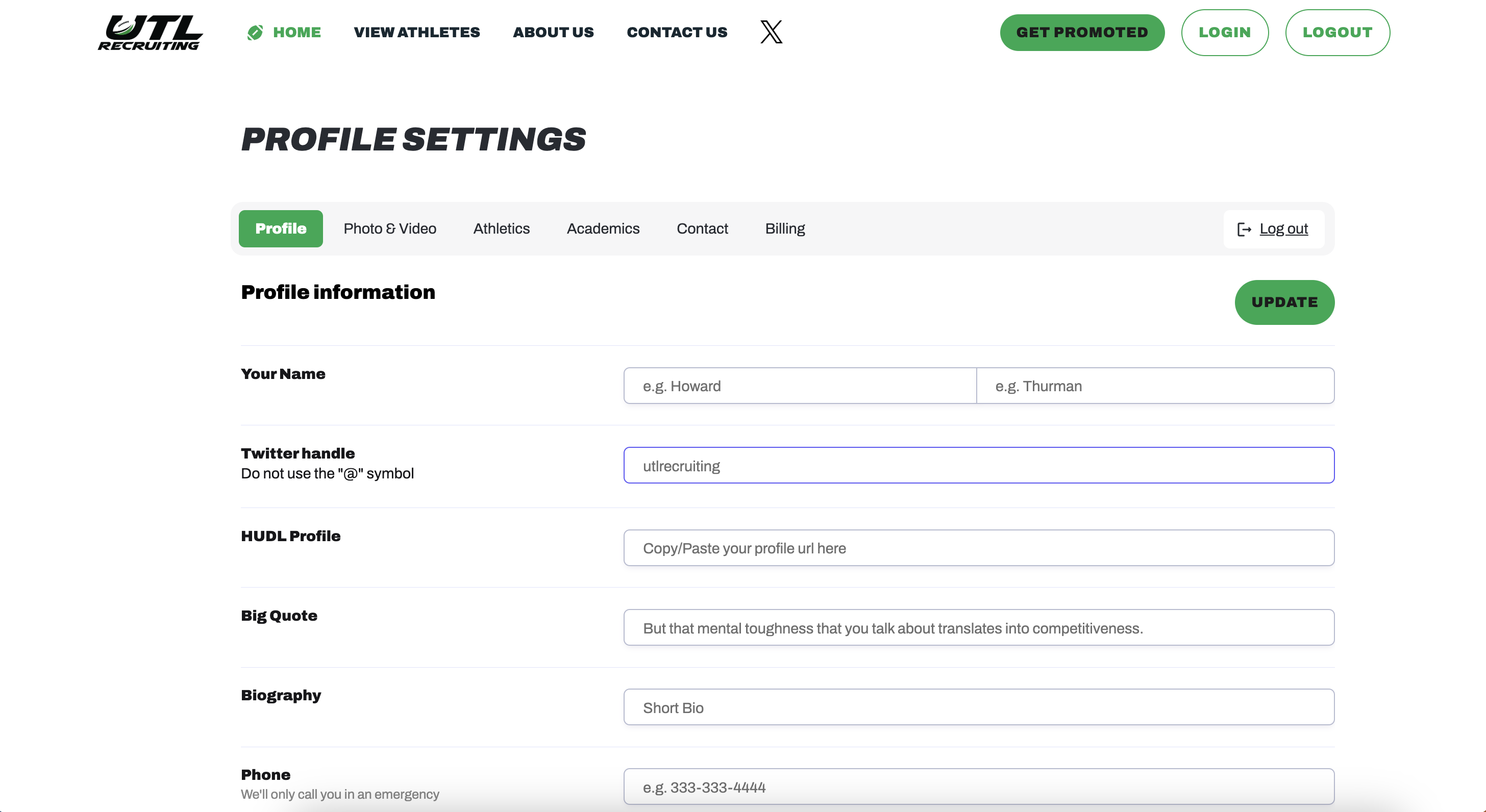Open the About Us page

[x=553, y=32]
